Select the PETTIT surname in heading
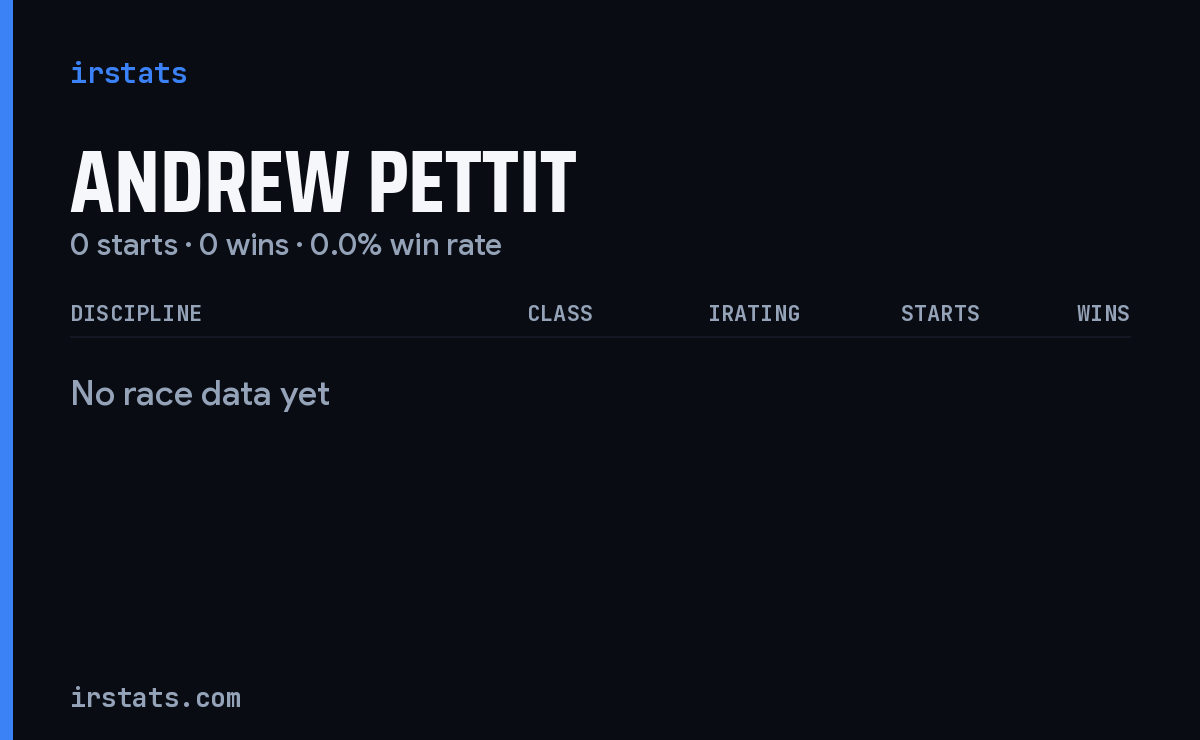Viewport: 1200px width, 740px height. pos(473,182)
